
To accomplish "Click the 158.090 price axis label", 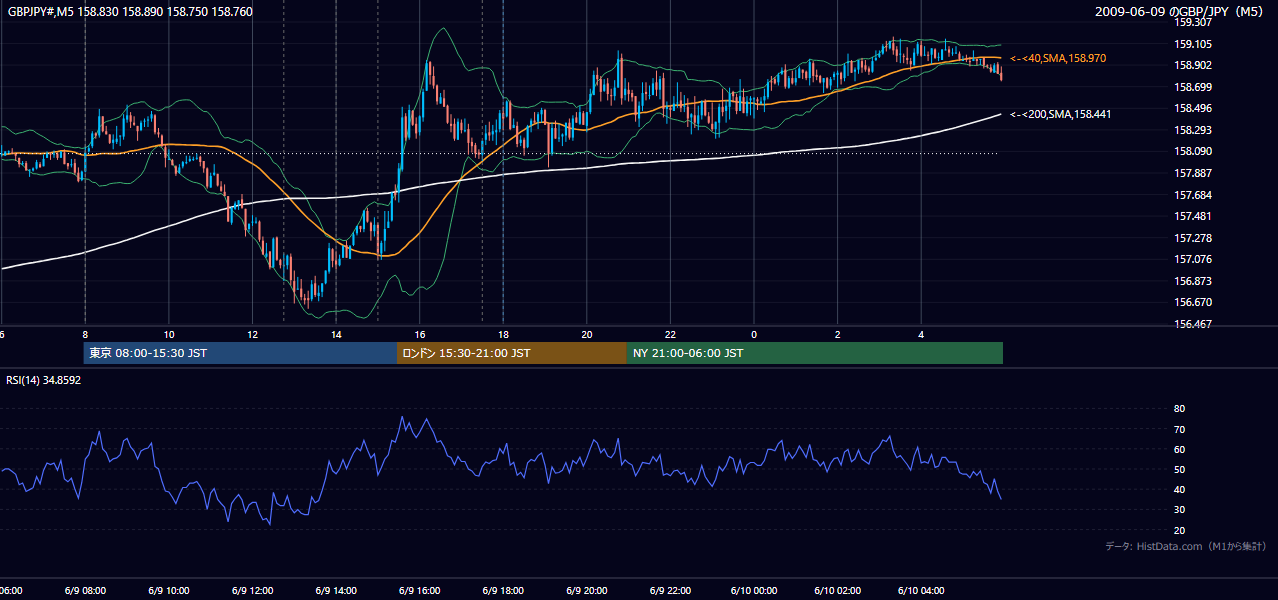I will pos(1194,151).
